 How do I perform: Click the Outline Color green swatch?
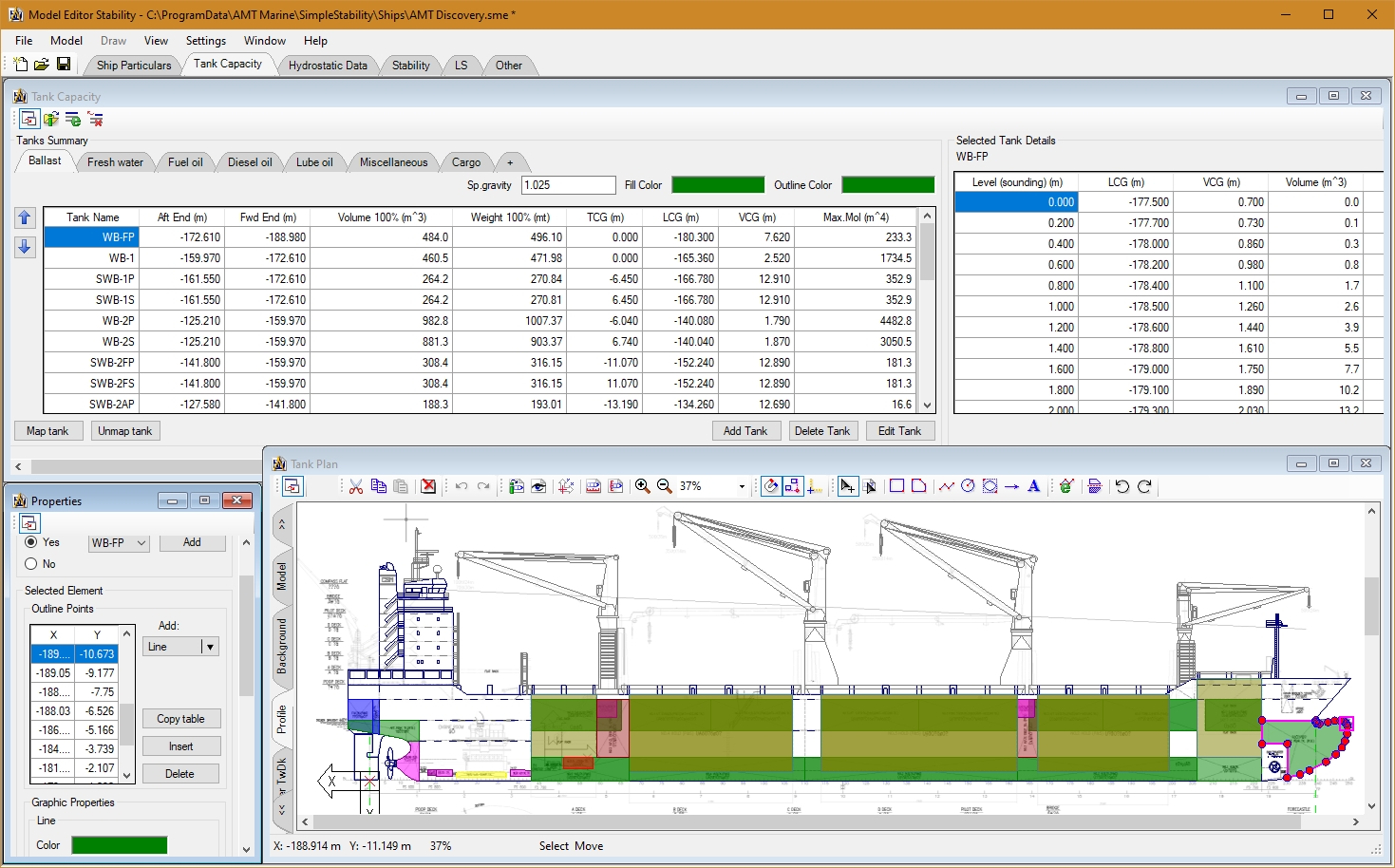(888, 185)
